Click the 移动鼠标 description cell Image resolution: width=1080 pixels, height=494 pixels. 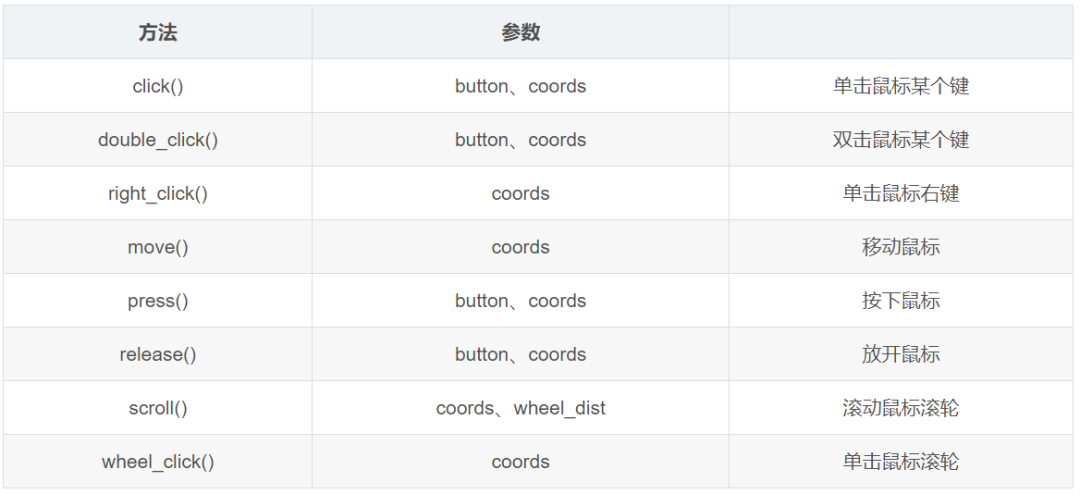pos(900,247)
